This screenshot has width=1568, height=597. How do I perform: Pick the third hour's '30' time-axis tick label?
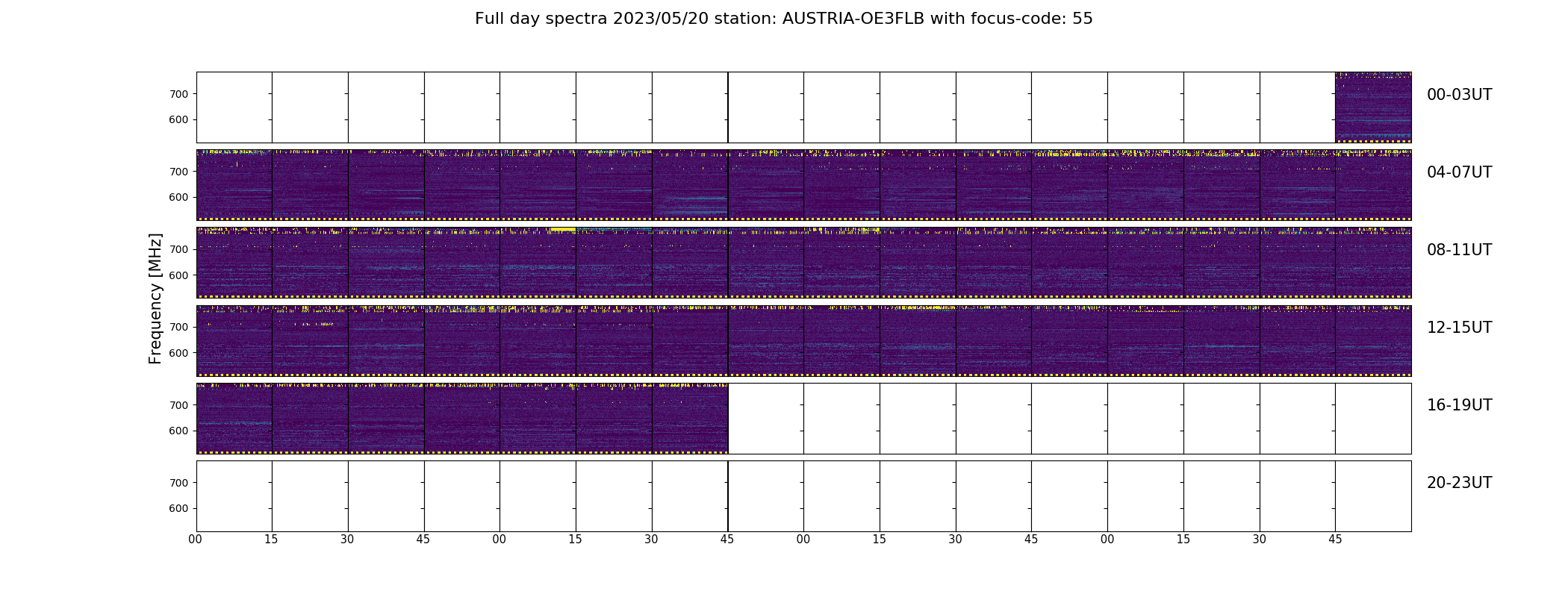(x=956, y=540)
